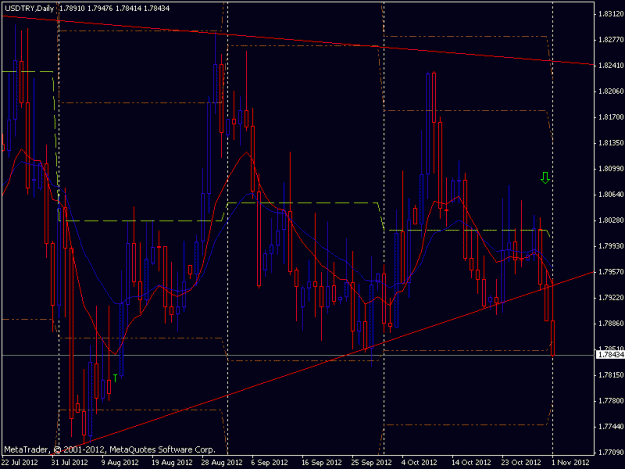Screen dimensions: 625x469
Task: Click the 1.80990 price axis label
Action: (x=611, y=169)
